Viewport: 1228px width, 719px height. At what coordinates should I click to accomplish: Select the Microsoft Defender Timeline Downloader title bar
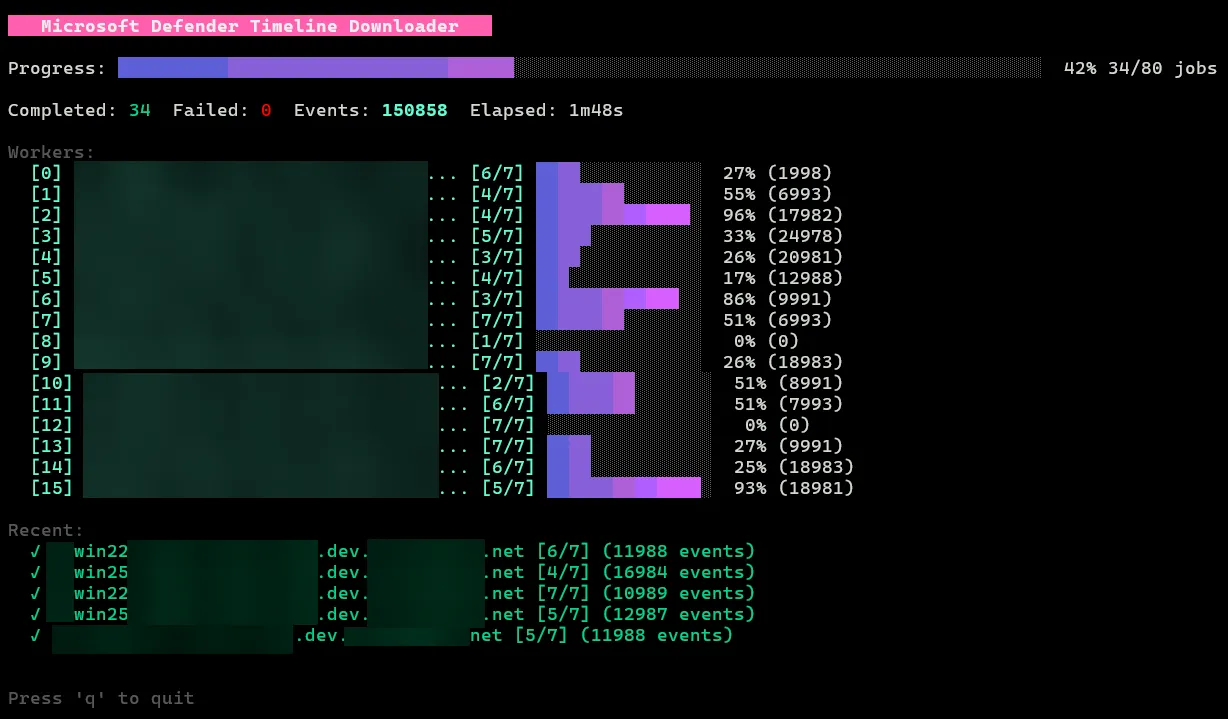(x=246, y=26)
